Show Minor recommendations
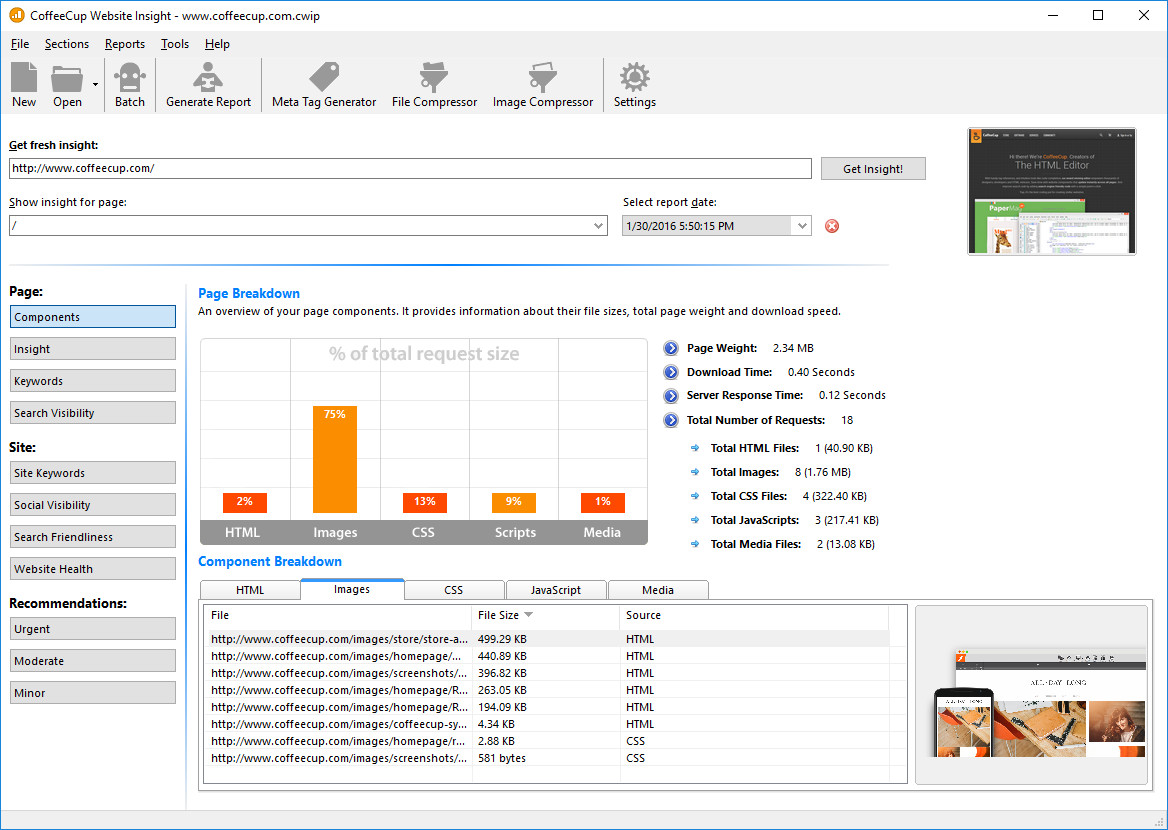This screenshot has width=1168, height=830. [x=93, y=693]
